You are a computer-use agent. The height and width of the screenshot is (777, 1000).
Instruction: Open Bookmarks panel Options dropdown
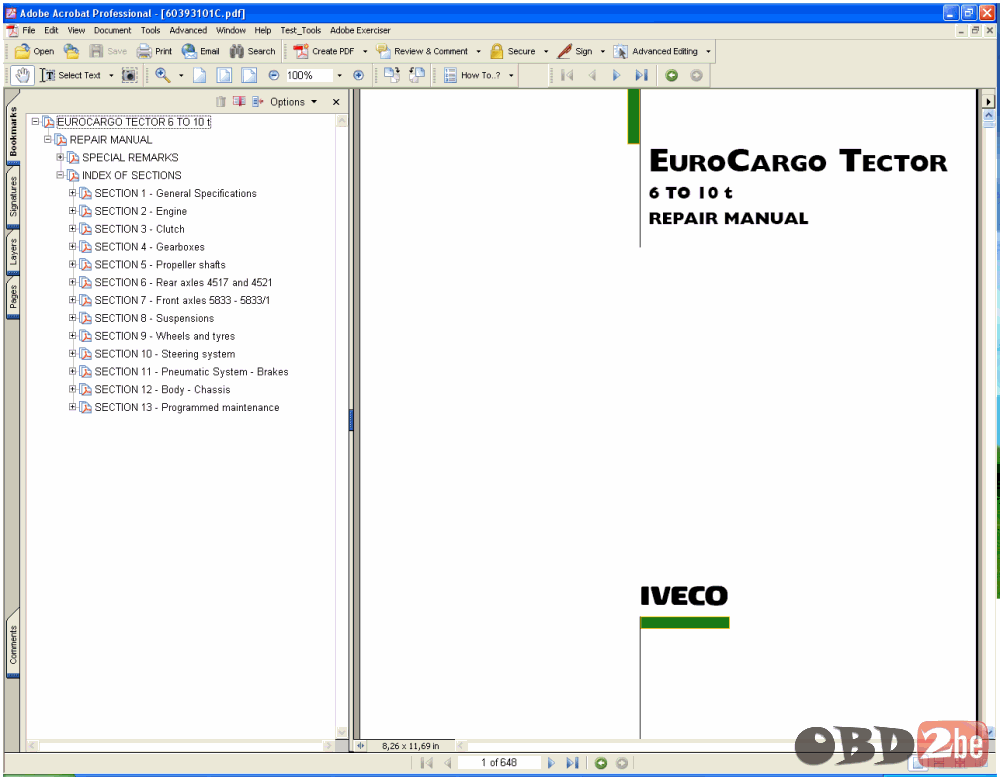[293, 101]
